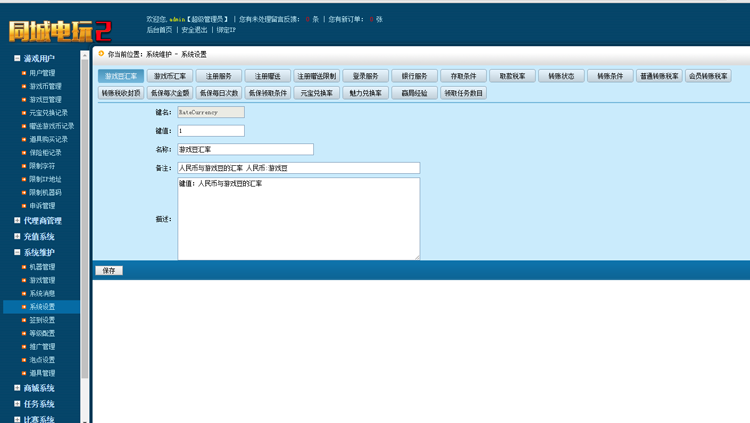
Task: Expand the 代理商管理 section
Action: click(17, 221)
